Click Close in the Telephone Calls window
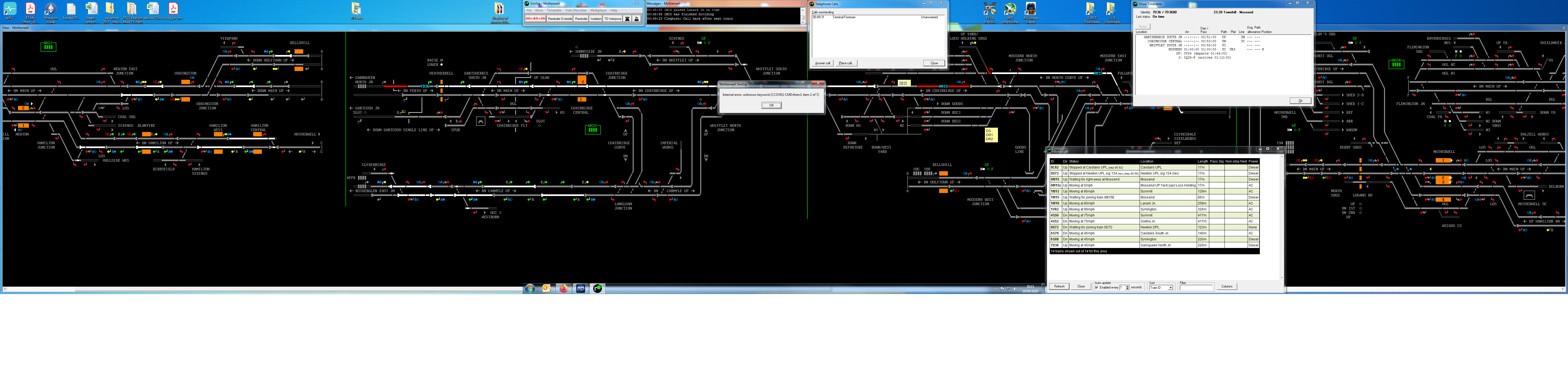 tap(934, 63)
